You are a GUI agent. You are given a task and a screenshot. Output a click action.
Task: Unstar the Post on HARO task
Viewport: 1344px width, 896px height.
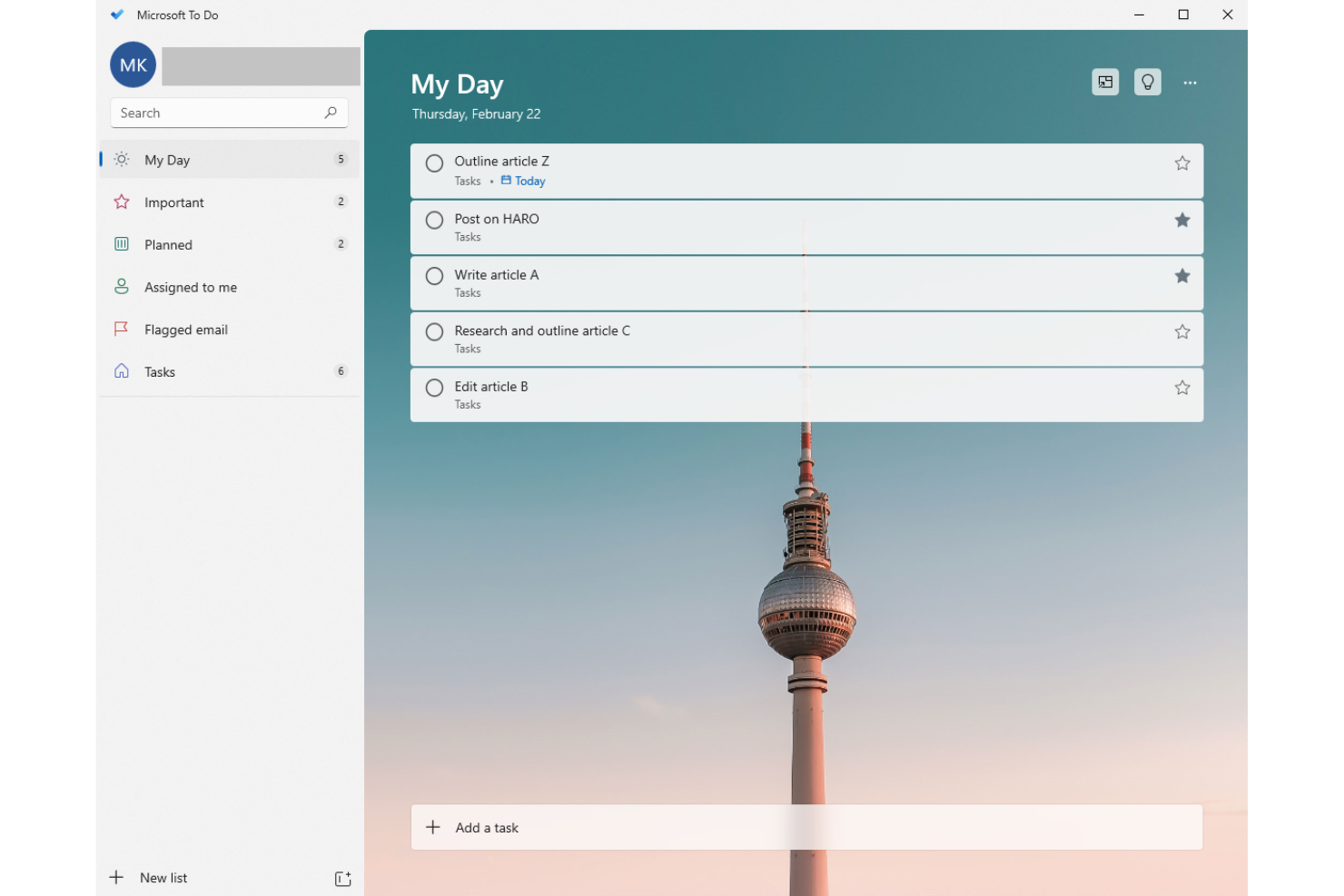(x=1181, y=220)
